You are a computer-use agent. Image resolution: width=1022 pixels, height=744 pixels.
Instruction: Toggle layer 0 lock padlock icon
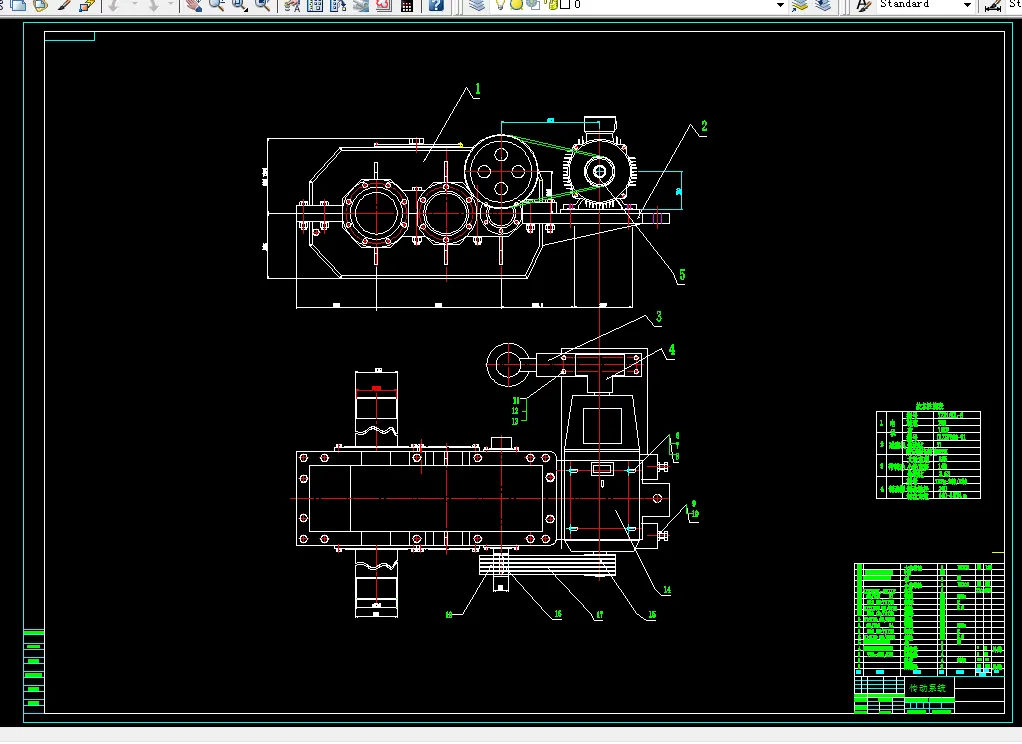click(553, 5)
